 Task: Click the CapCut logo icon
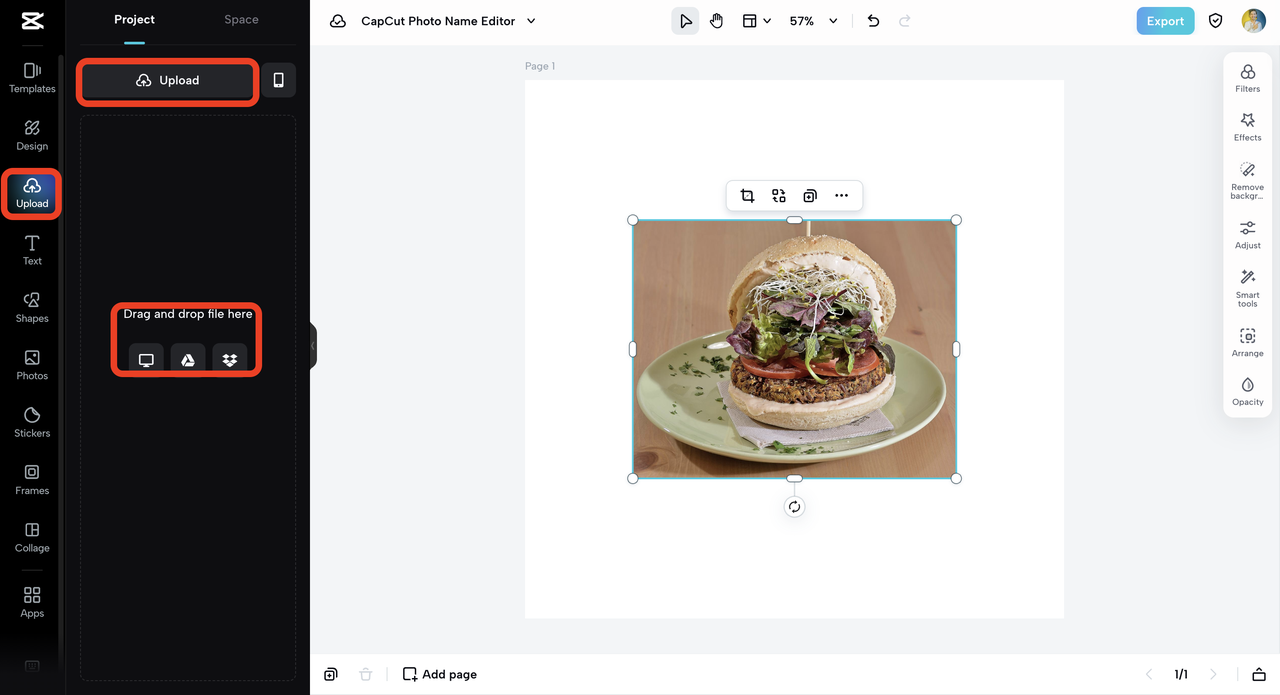click(x=32, y=20)
